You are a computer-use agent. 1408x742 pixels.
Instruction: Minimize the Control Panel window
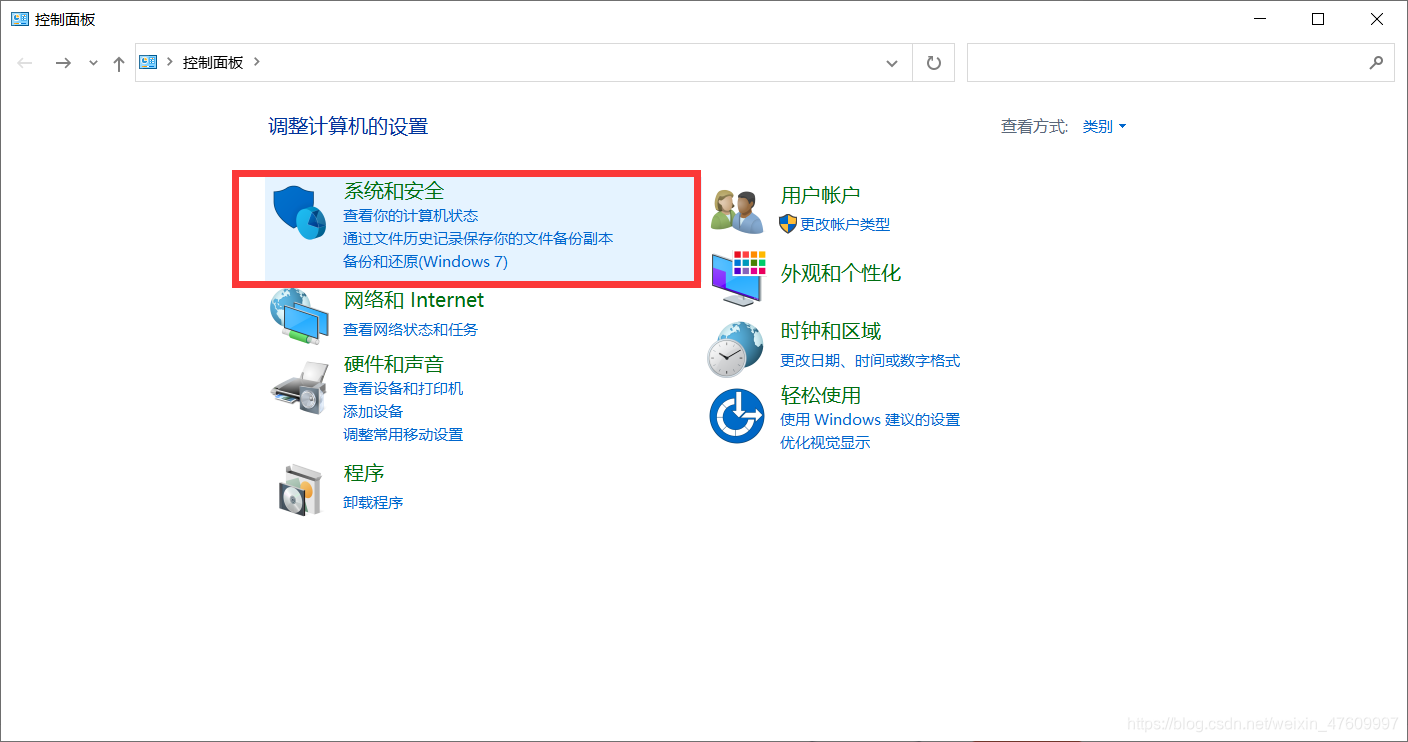(1262, 19)
